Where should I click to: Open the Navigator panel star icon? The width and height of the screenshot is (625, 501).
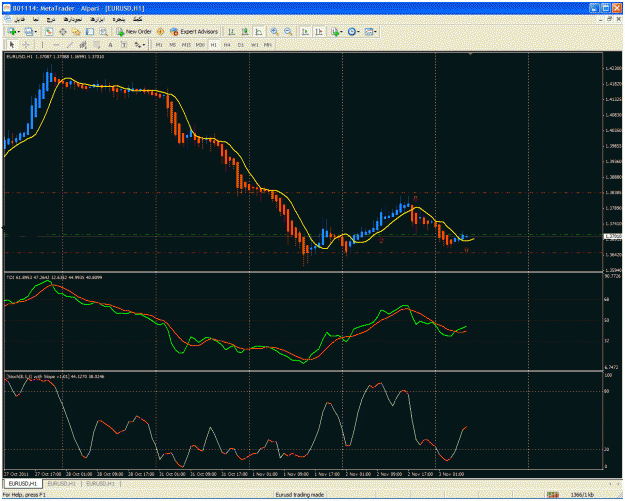pos(76,31)
